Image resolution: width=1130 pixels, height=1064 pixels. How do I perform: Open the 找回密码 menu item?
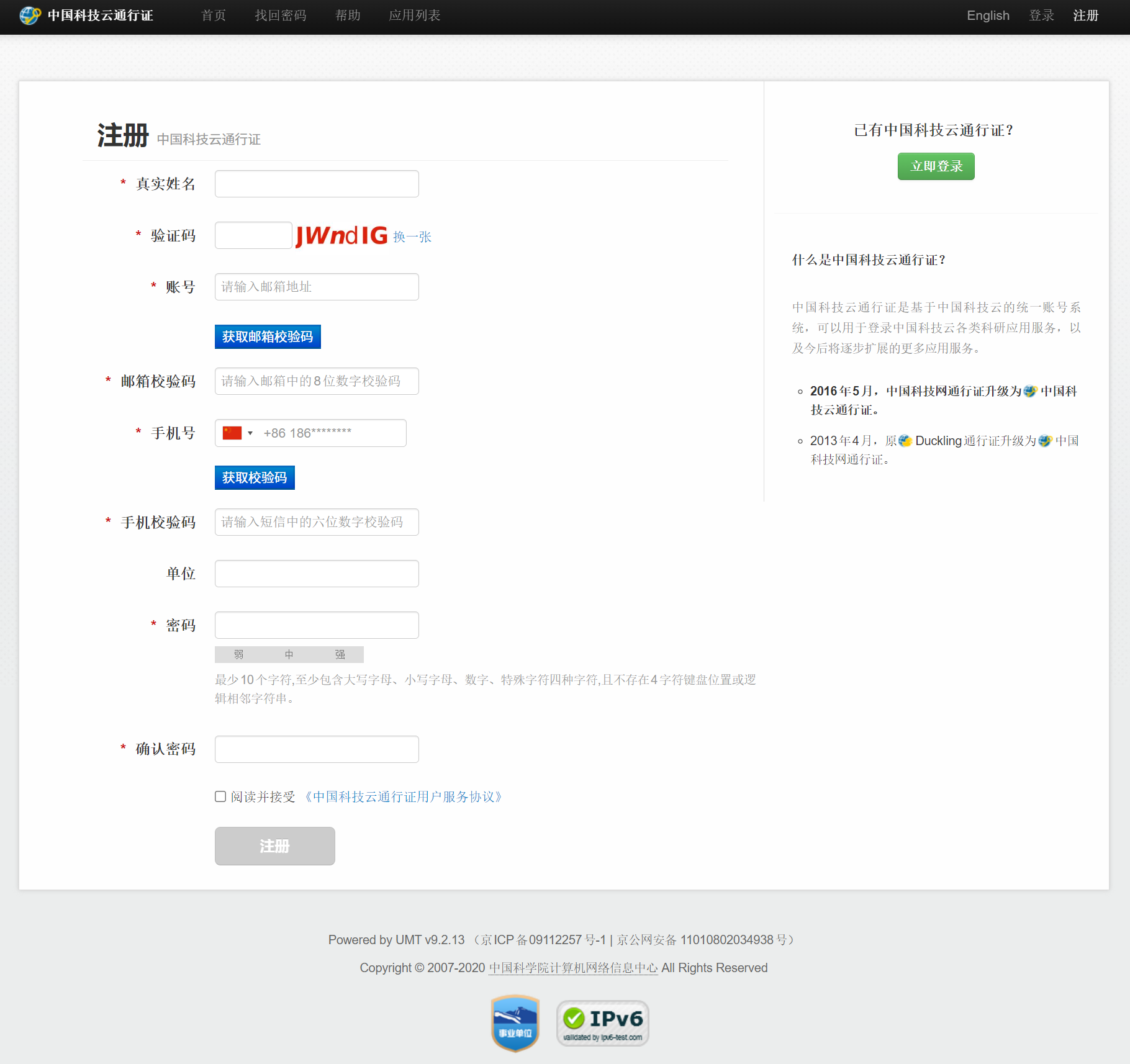click(281, 16)
